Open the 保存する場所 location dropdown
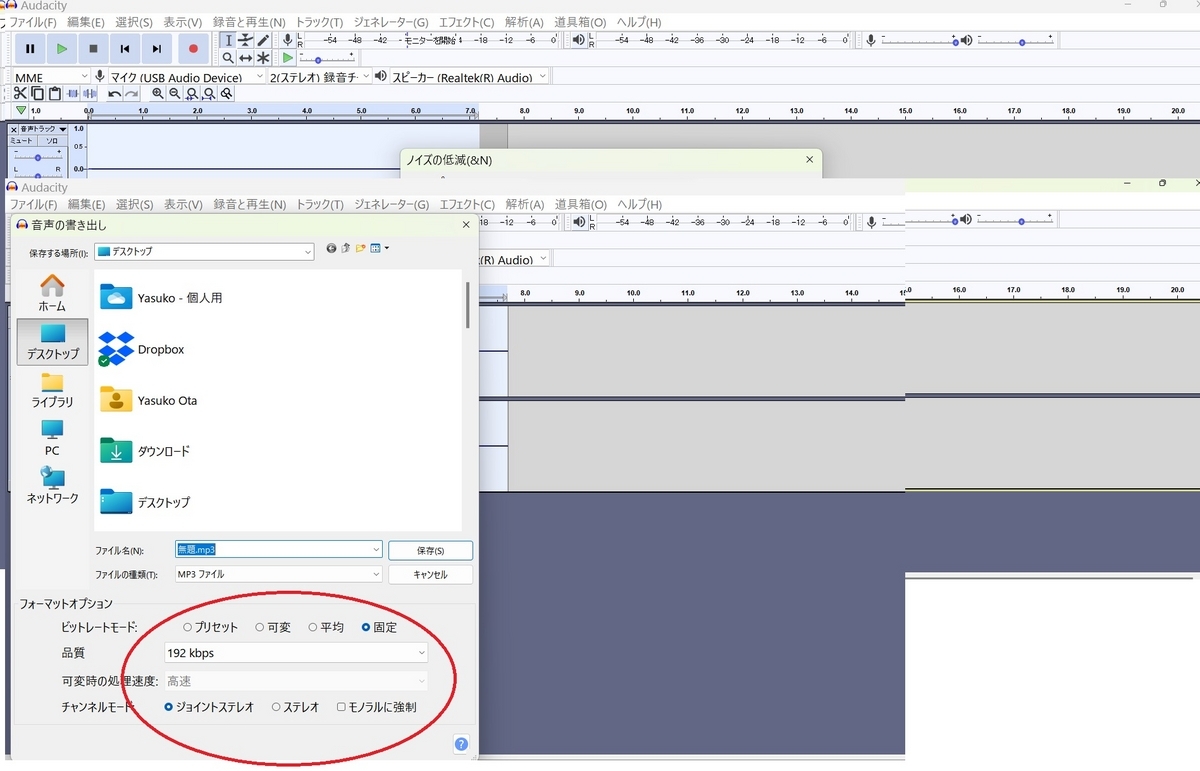 click(204, 252)
